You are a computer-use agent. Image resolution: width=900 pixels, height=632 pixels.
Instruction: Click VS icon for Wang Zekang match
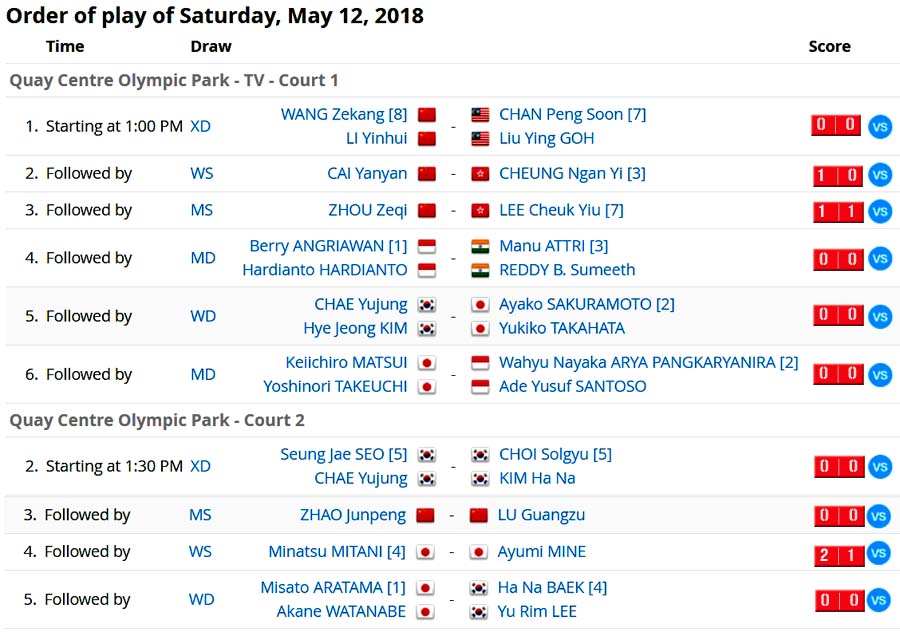879,127
